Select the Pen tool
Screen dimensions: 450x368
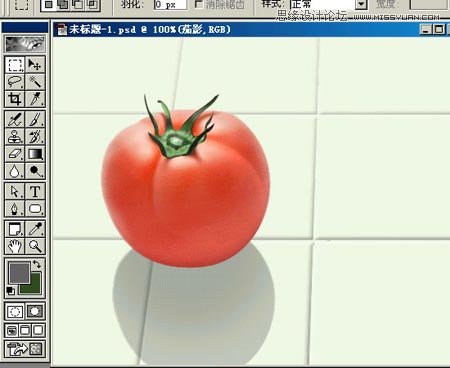click(x=15, y=209)
